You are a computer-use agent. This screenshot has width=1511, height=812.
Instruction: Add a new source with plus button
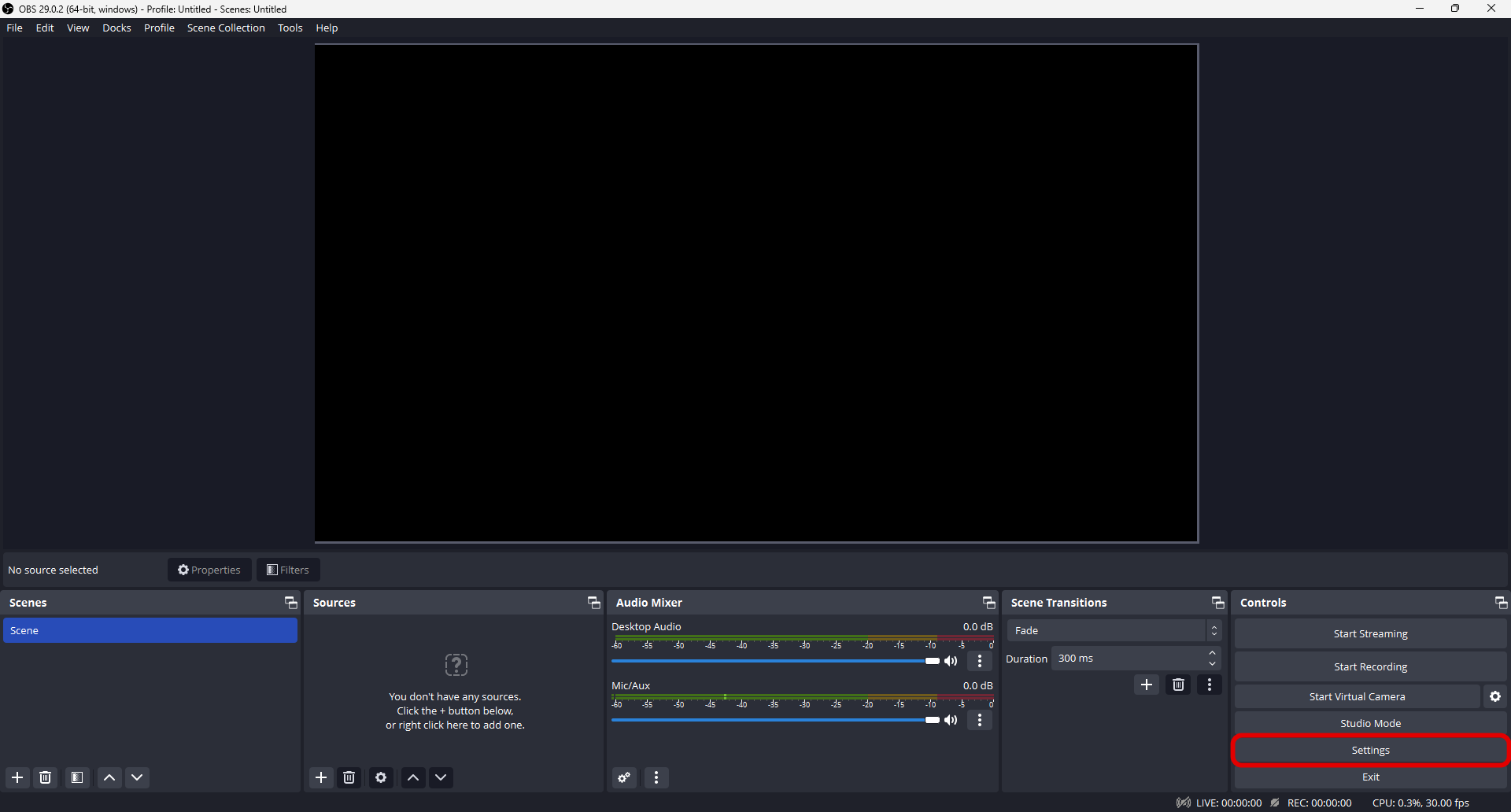[321, 777]
